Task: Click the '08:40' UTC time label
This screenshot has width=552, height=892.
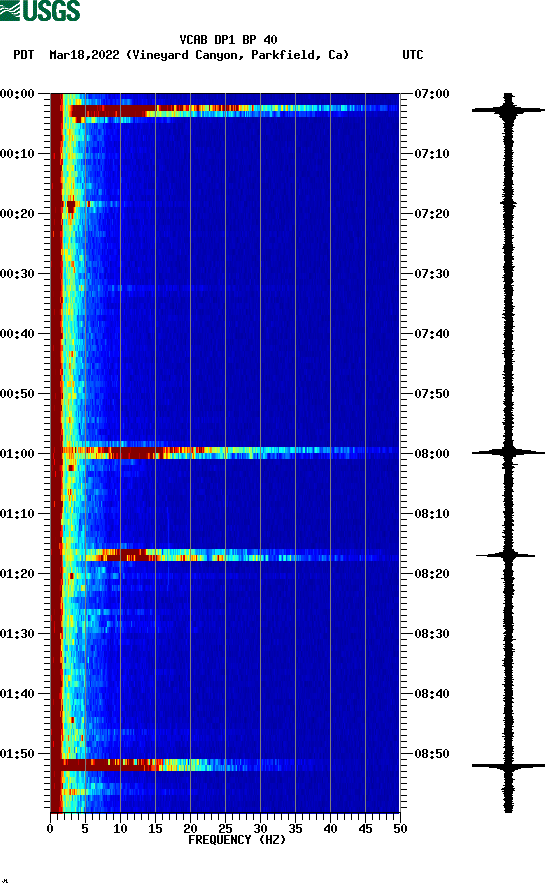Action: (x=432, y=694)
